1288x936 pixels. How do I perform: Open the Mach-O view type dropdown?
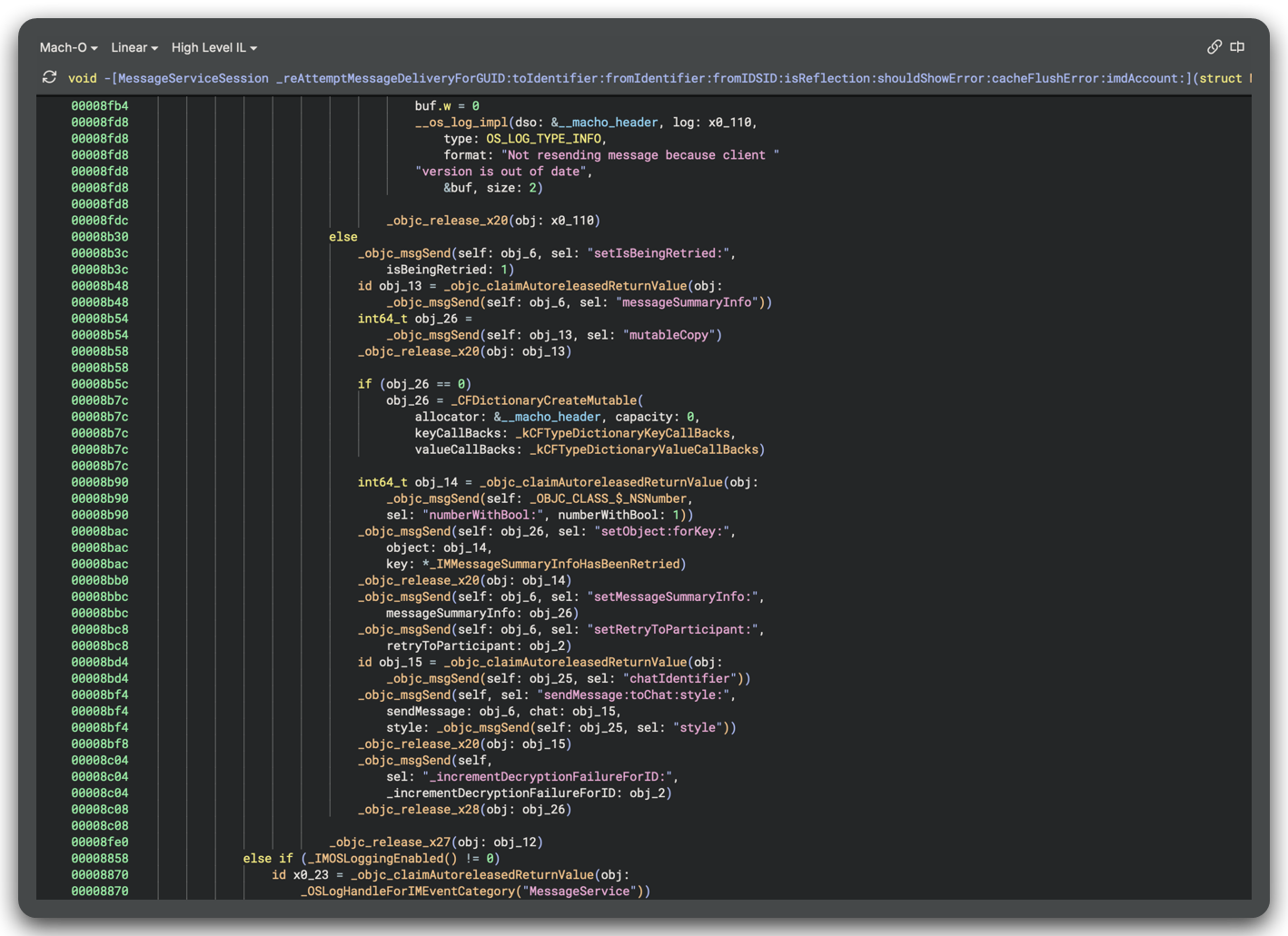point(68,47)
